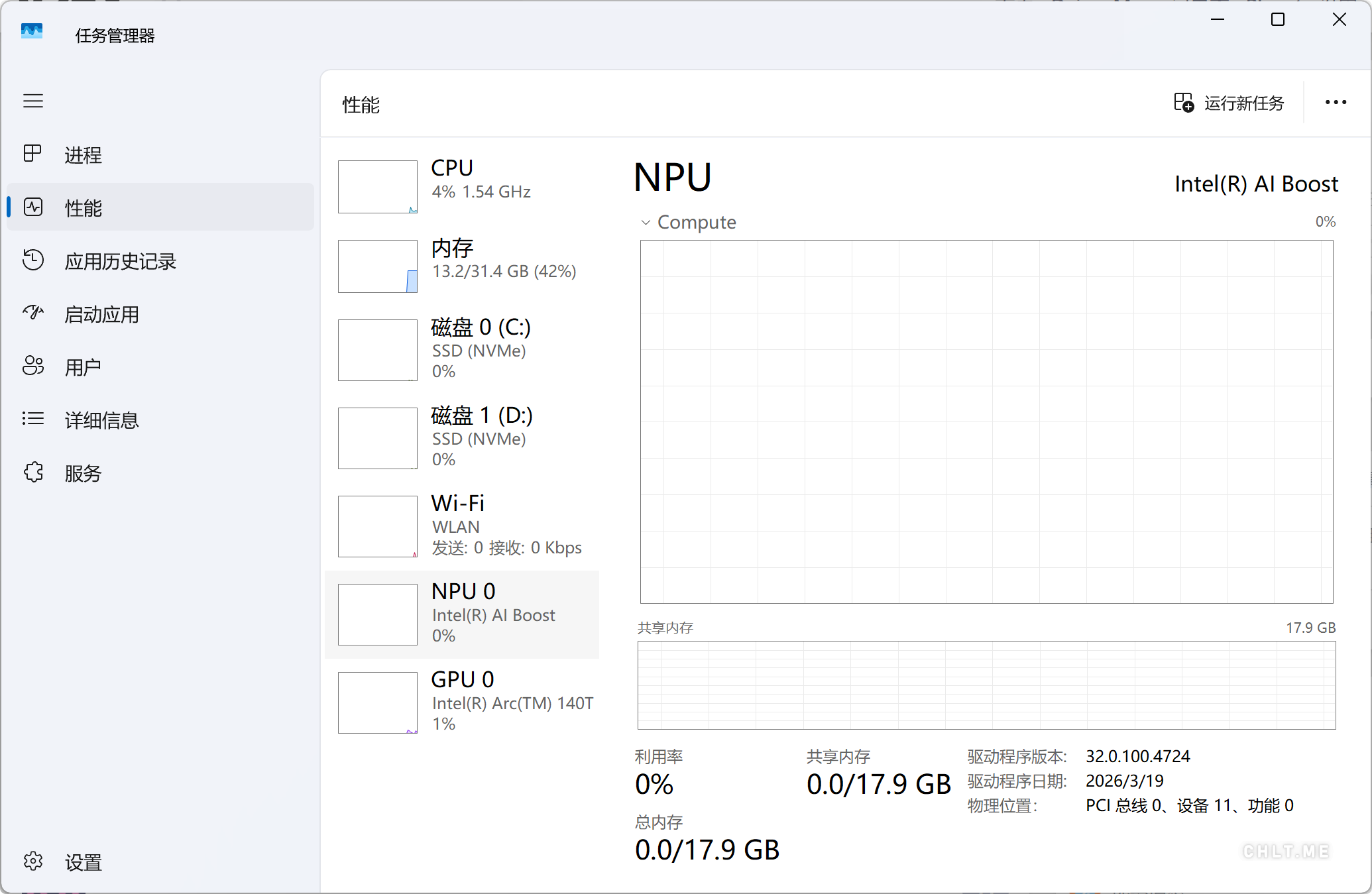Click 运行新任务 button text
This screenshot has width=1372, height=894.
[x=1244, y=103]
